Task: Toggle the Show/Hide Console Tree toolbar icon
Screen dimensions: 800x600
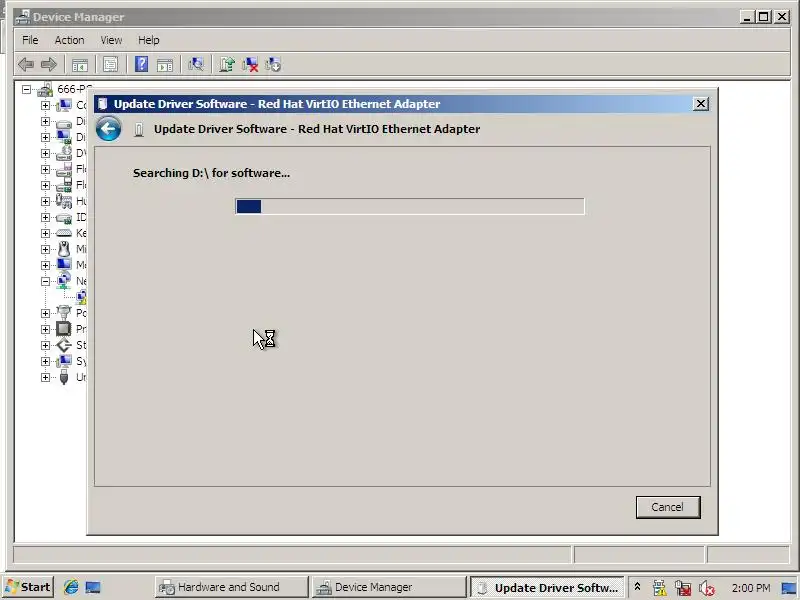Action: coord(80,64)
